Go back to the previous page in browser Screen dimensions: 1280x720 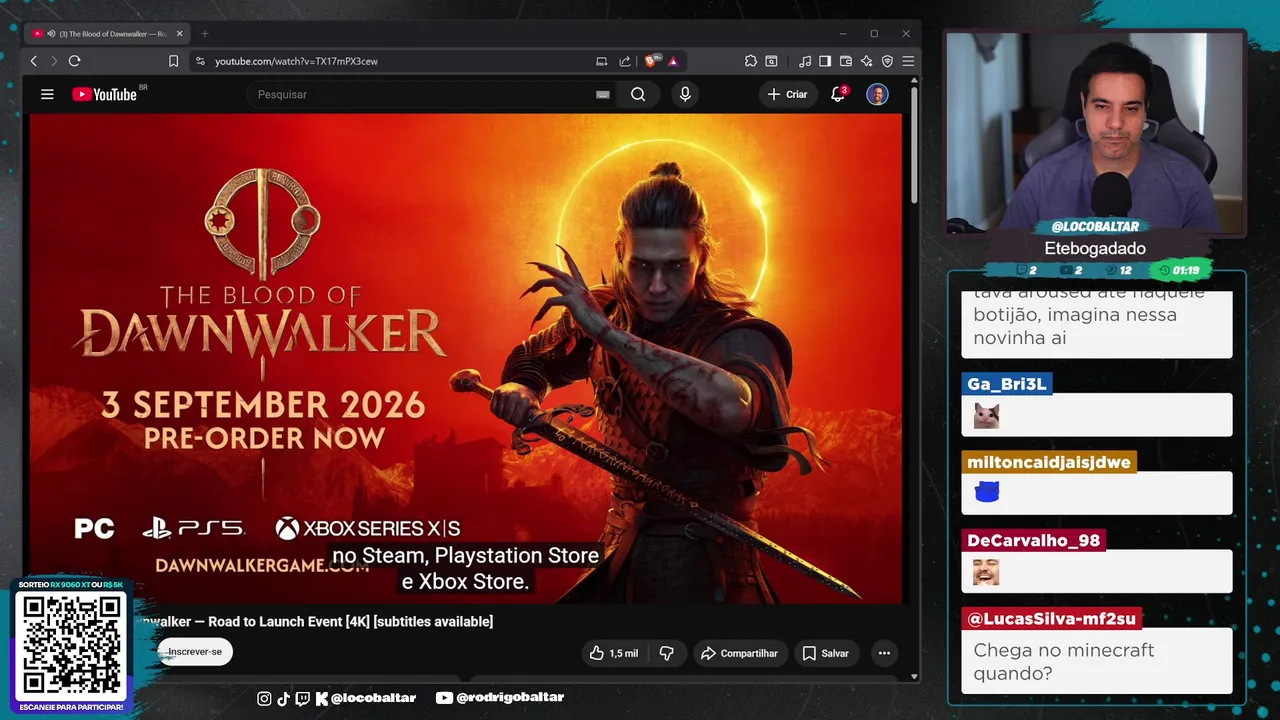[x=33, y=61]
